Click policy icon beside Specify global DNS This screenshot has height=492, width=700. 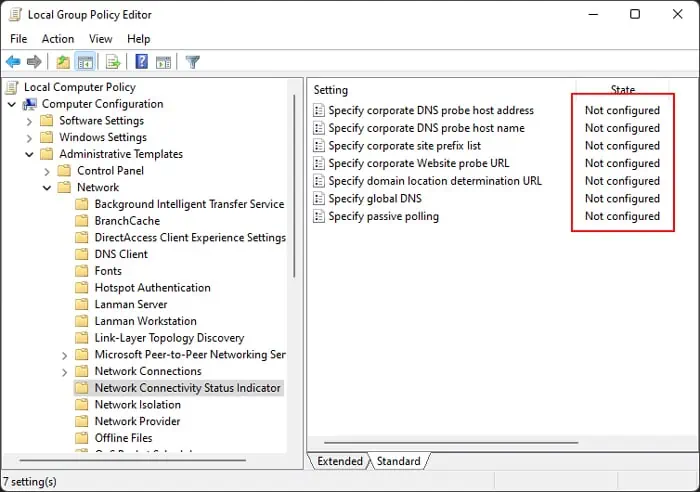(319, 199)
